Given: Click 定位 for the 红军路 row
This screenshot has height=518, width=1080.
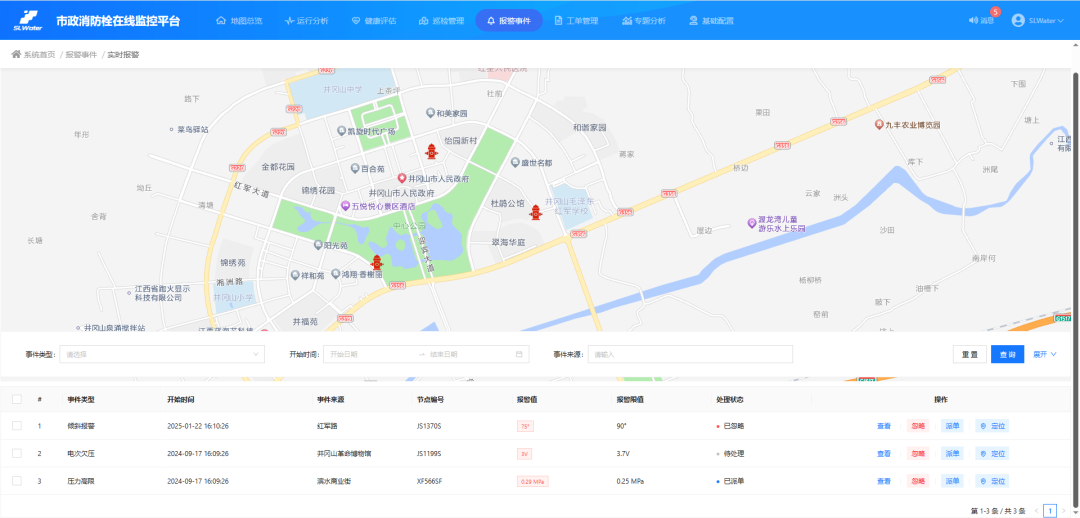Looking at the screenshot, I should (x=993, y=426).
